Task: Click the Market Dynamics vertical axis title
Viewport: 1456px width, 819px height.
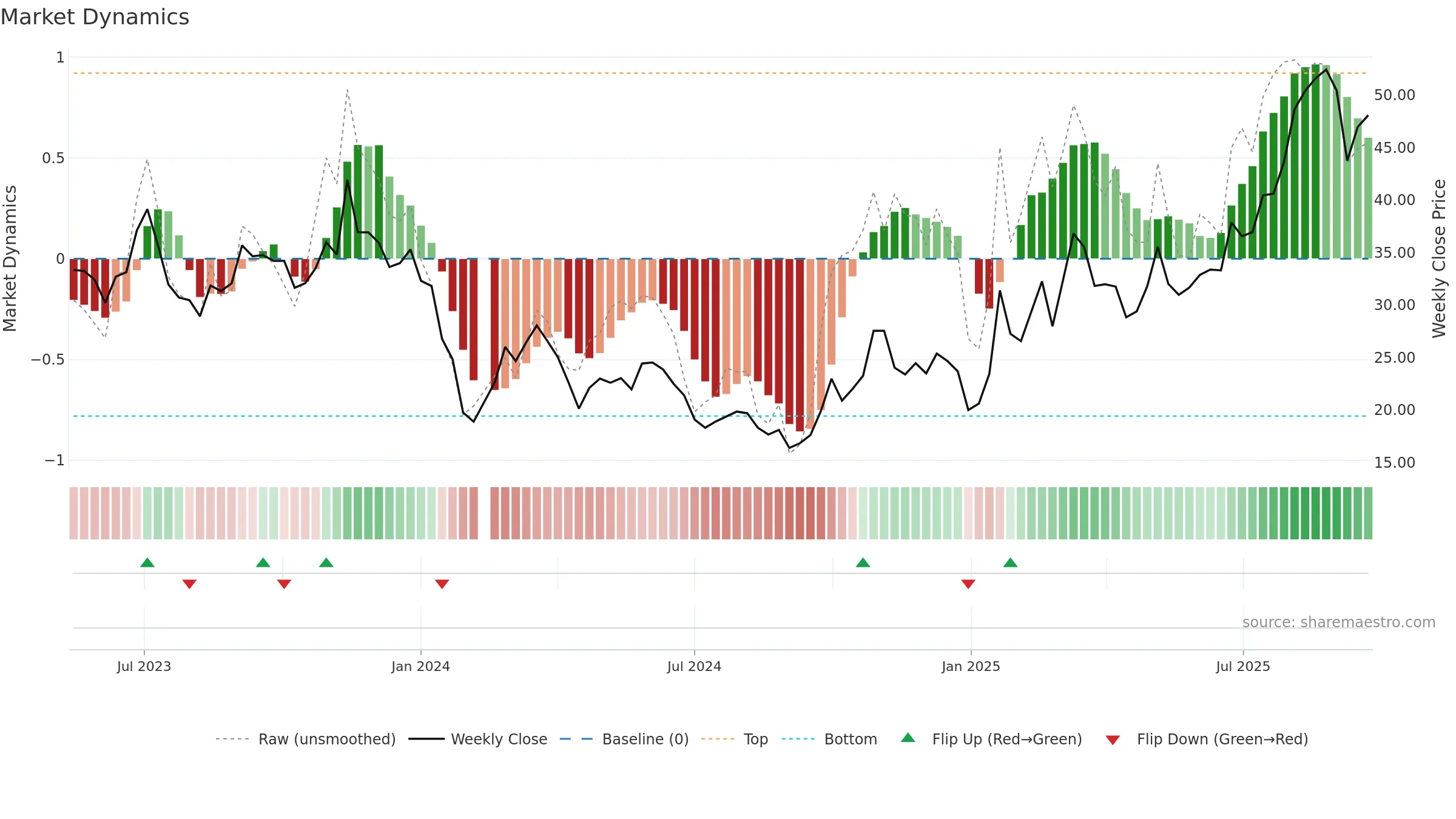Action: (10, 258)
